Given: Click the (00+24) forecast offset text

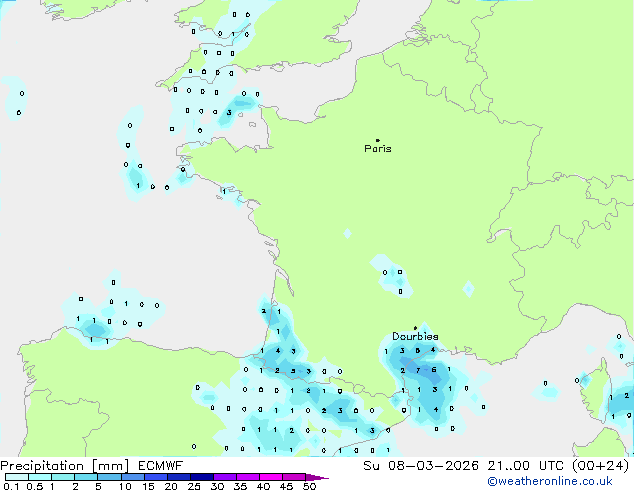Looking at the screenshot, I should (600, 466).
